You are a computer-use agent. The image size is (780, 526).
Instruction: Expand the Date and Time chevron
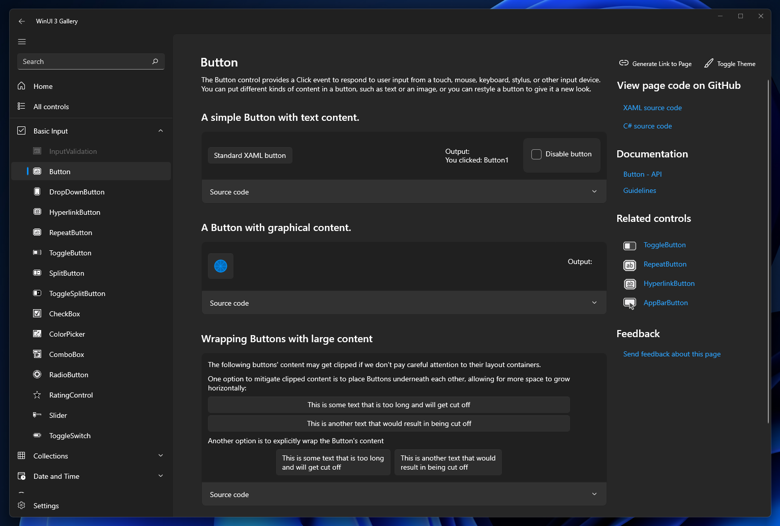(161, 476)
